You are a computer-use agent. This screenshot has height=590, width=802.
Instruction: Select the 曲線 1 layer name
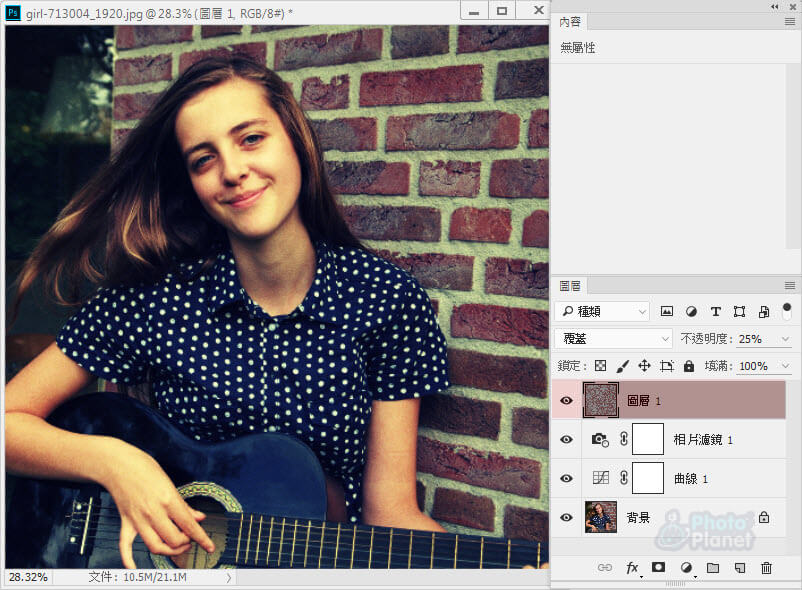(690, 479)
